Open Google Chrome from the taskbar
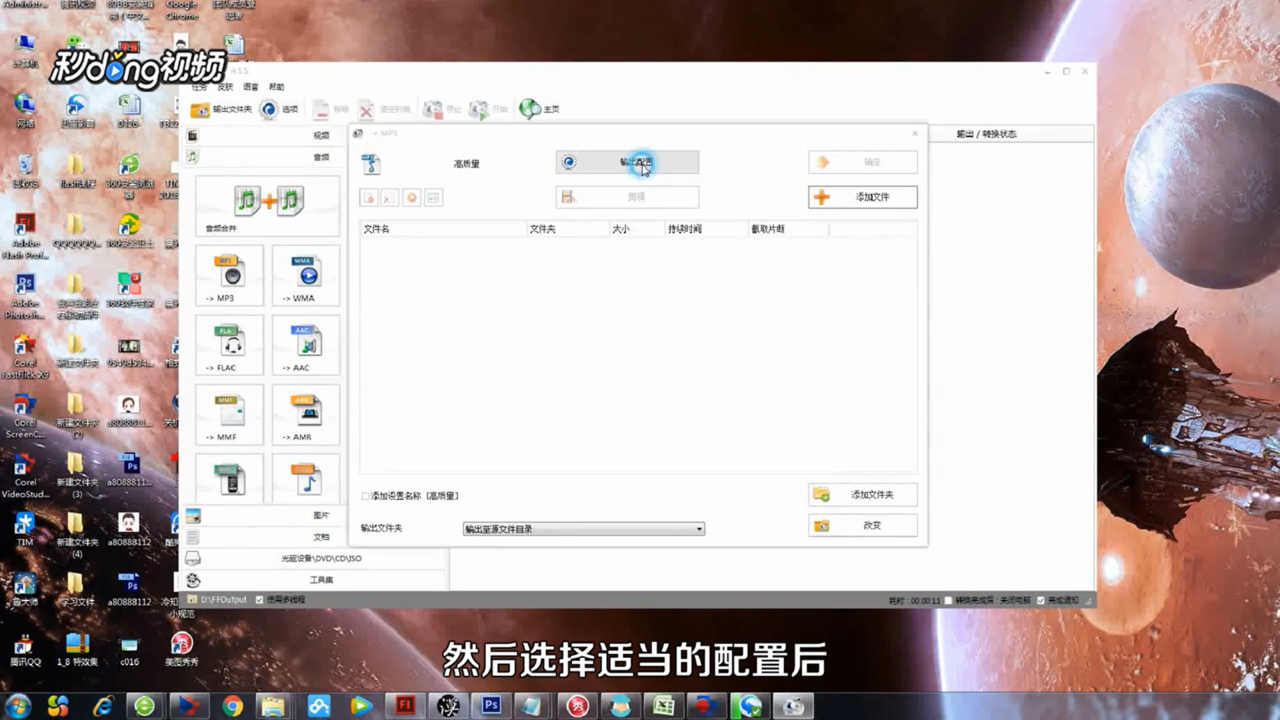Screen dimensions: 1280x720 [232, 706]
